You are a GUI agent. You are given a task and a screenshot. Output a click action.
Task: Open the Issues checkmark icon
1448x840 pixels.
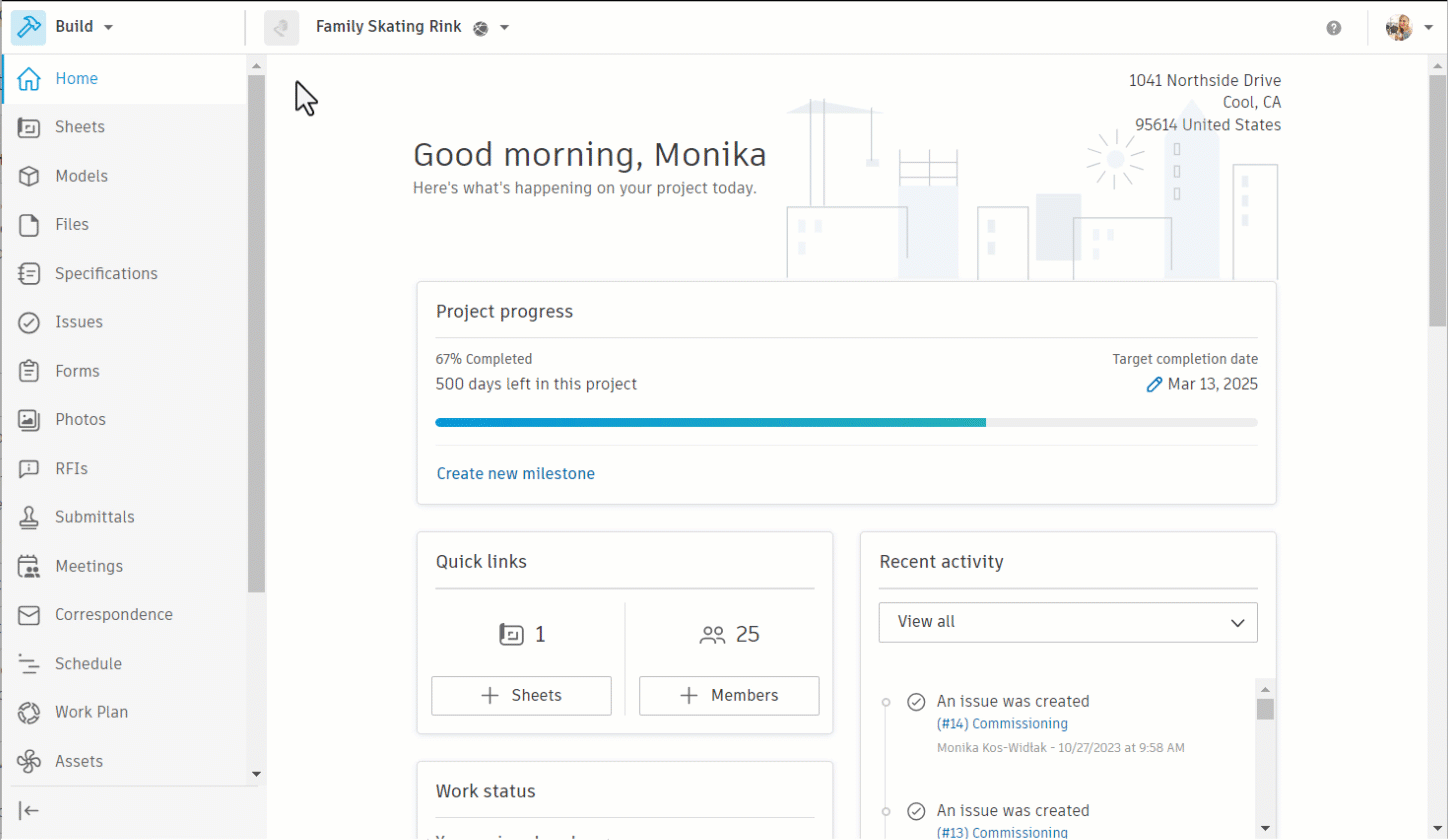pos(29,322)
